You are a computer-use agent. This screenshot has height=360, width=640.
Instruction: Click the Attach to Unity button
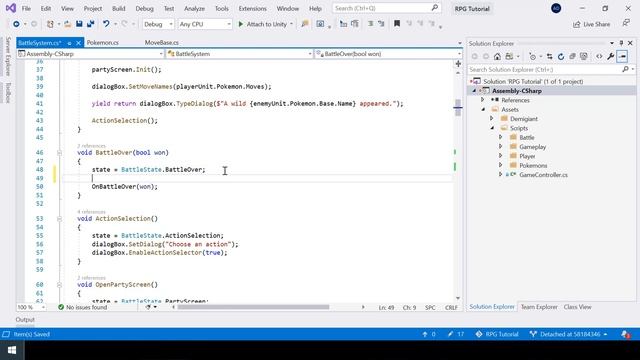pos(266,24)
